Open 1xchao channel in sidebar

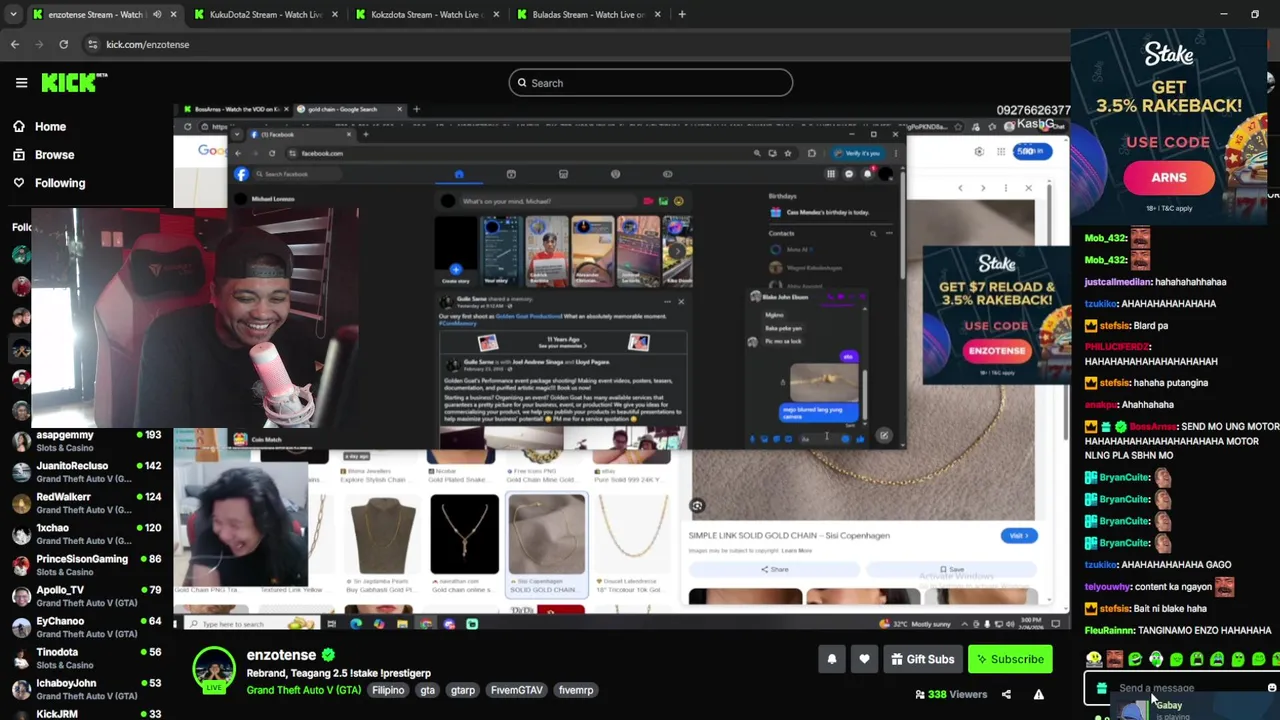(x=86, y=534)
